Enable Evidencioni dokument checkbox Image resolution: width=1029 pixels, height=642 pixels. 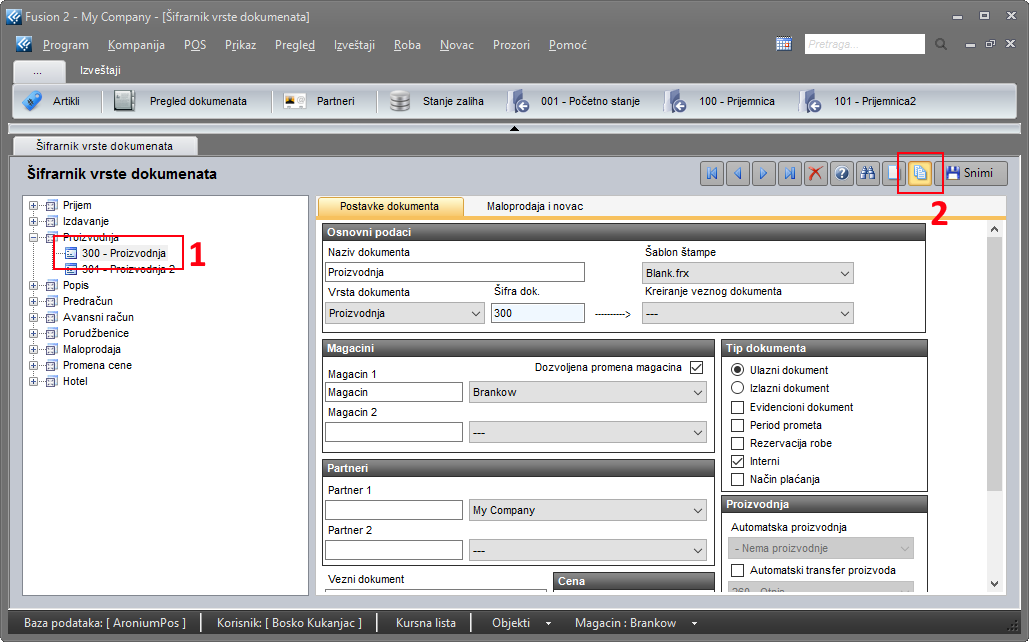[x=738, y=407]
